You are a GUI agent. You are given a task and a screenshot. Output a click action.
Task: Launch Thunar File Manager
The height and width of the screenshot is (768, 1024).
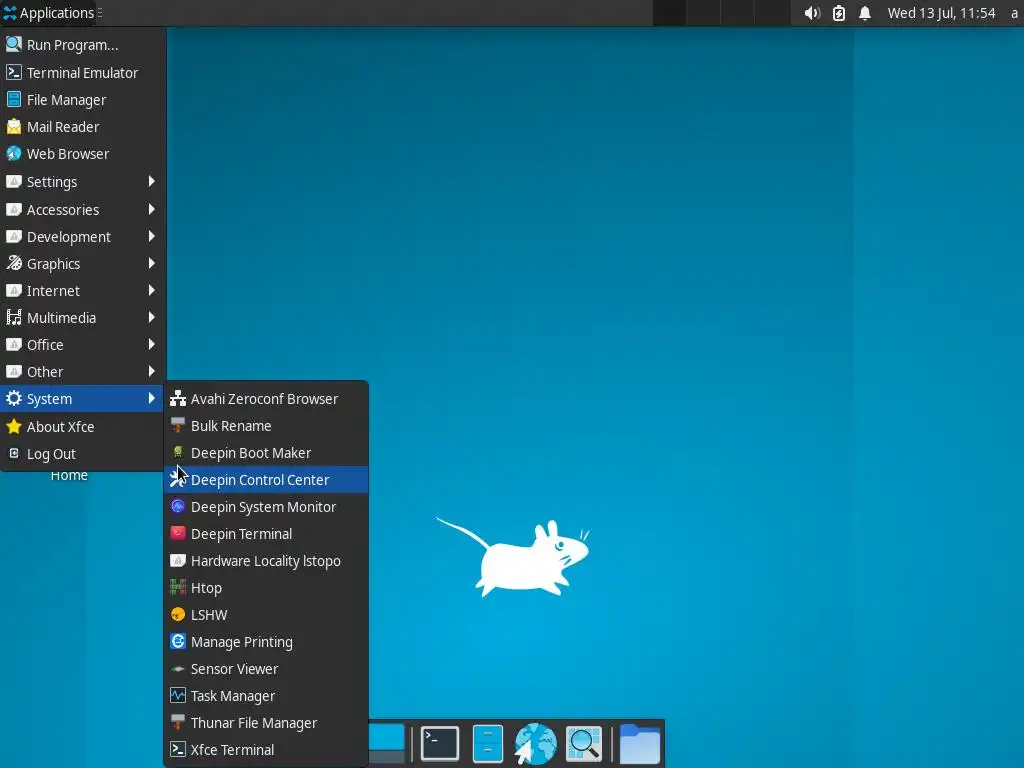266,723
